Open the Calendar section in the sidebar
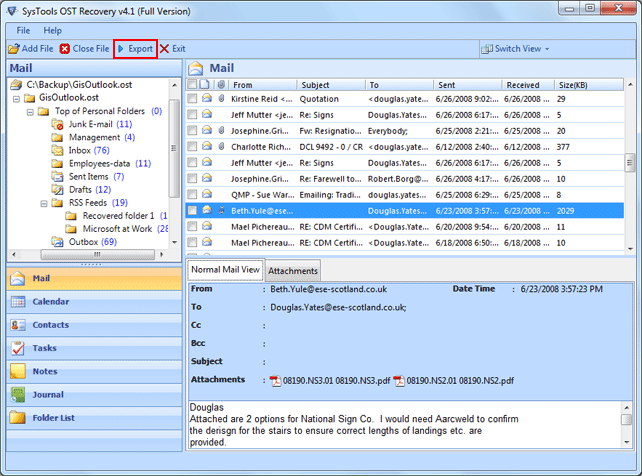This screenshot has width=642, height=476. [x=50, y=302]
